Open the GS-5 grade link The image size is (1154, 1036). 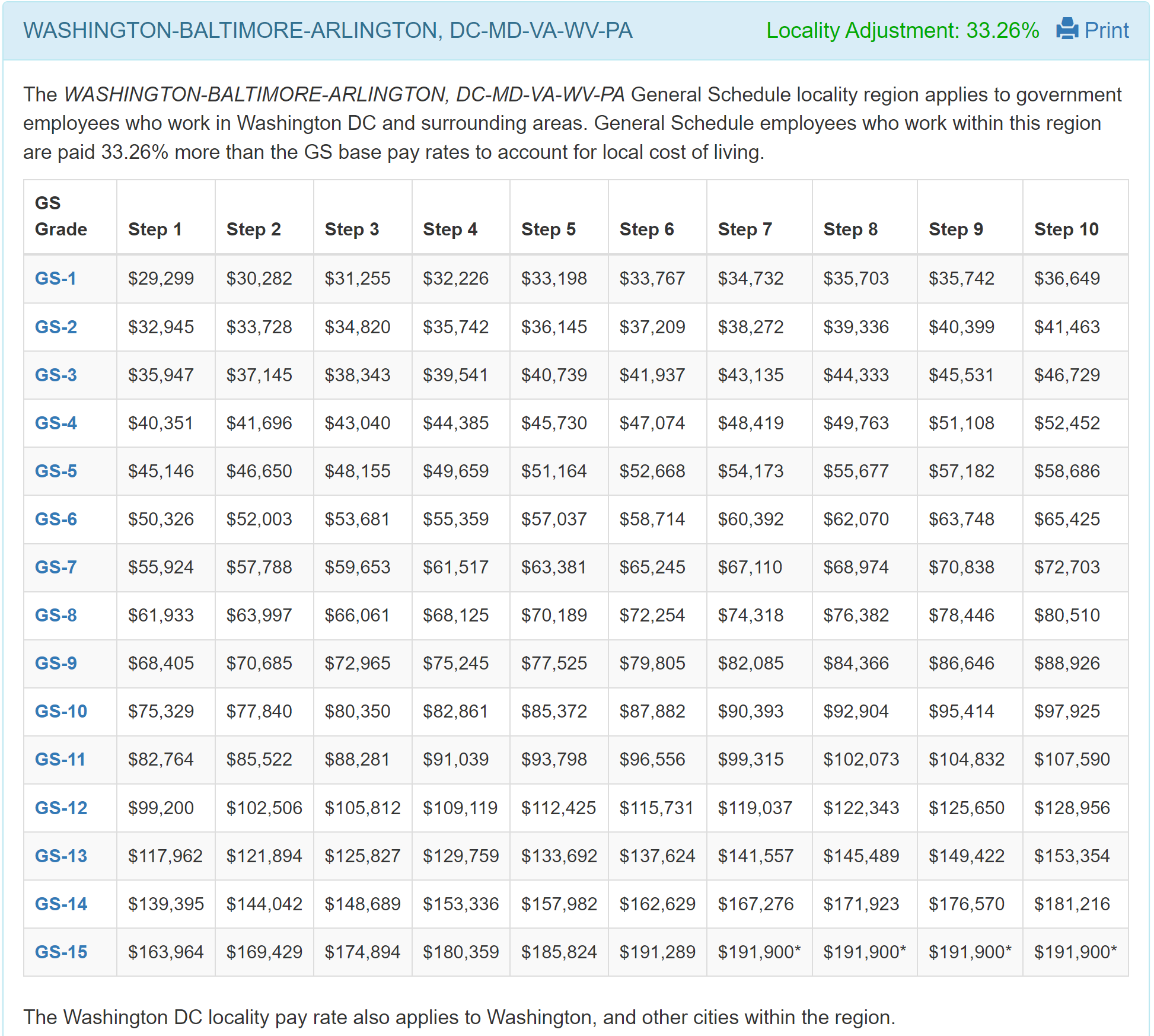pos(56,471)
